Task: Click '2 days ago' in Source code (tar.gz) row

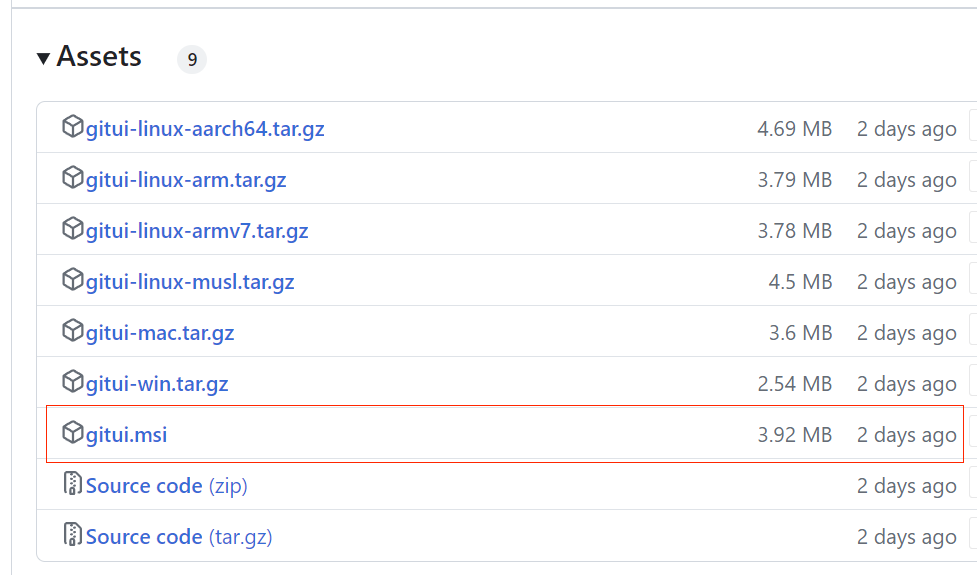Action: coord(907,538)
